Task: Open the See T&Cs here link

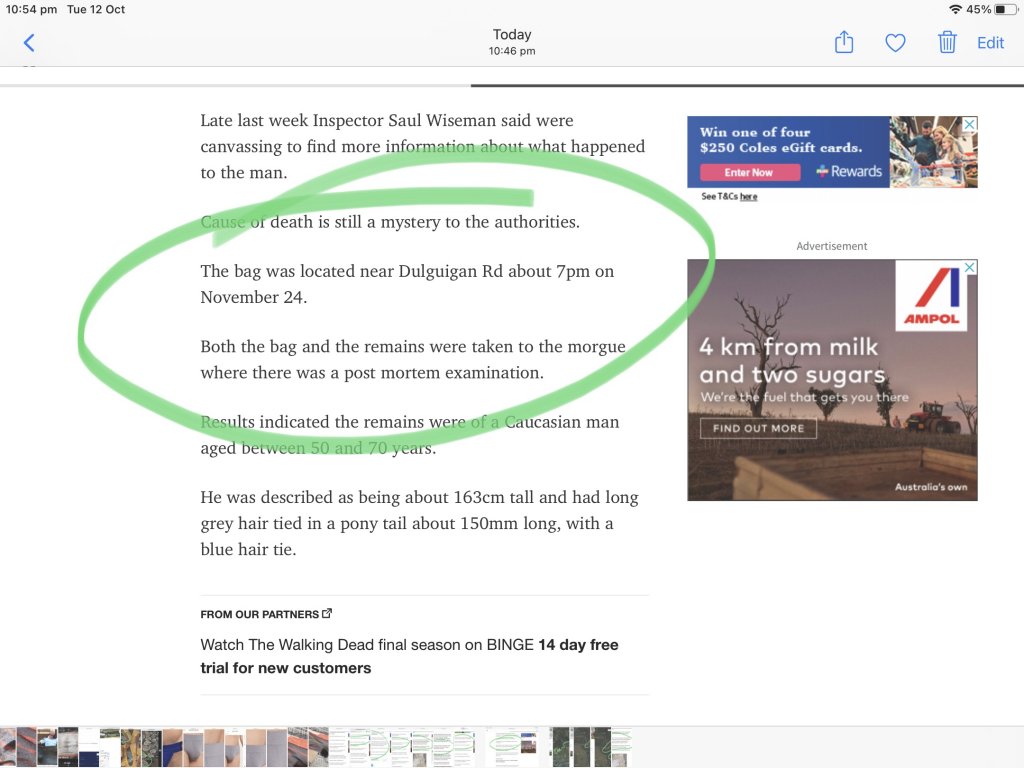Action: pos(729,196)
